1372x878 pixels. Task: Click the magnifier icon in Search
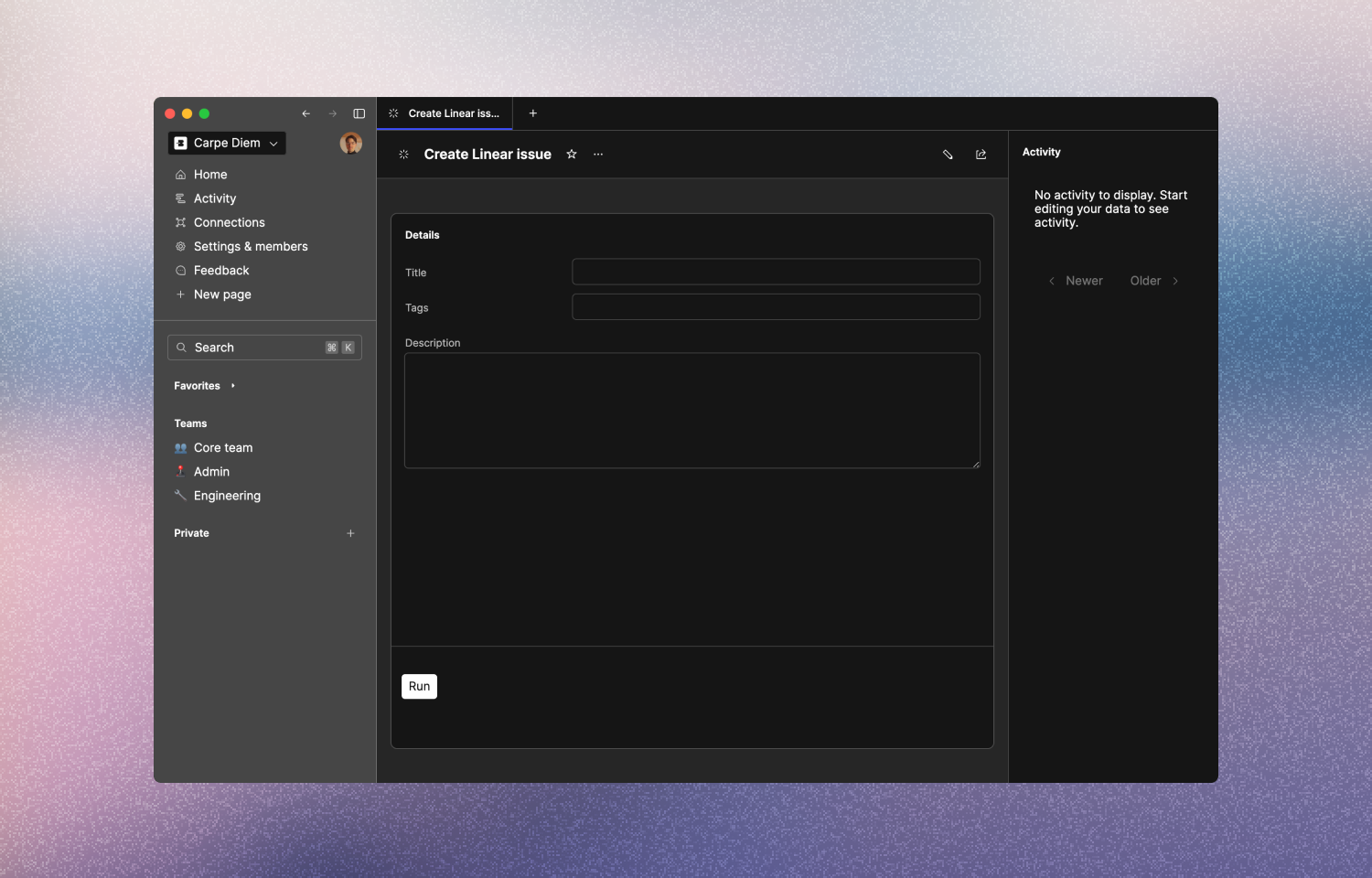pos(181,348)
